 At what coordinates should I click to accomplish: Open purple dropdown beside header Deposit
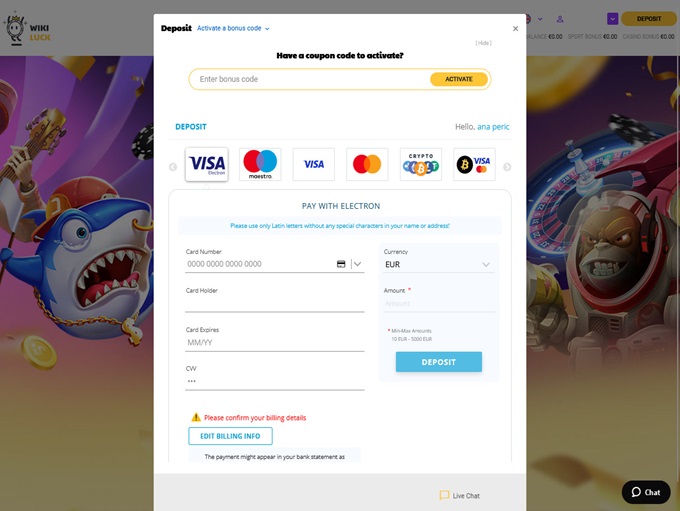[613, 18]
